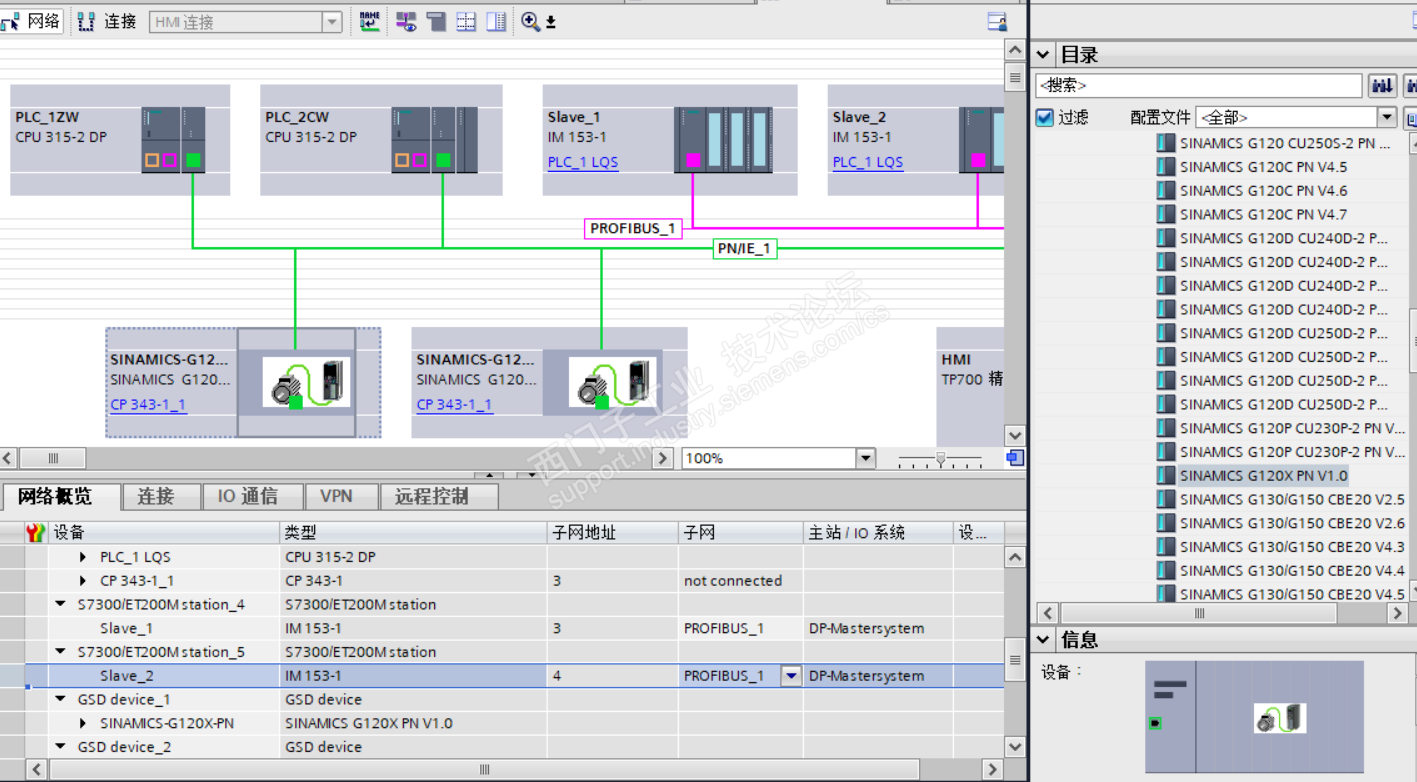
Task: Collapse the S7300/ET200M station_5 row
Action: tap(60, 652)
